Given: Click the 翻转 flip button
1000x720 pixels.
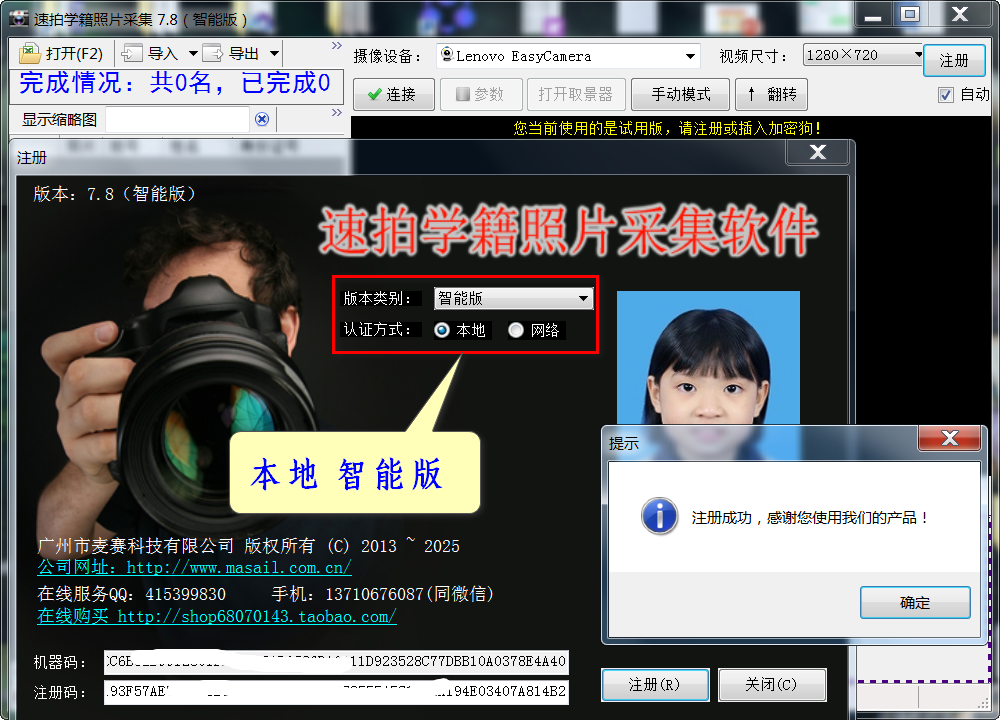Looking at the screenshot, I should 772,94.
